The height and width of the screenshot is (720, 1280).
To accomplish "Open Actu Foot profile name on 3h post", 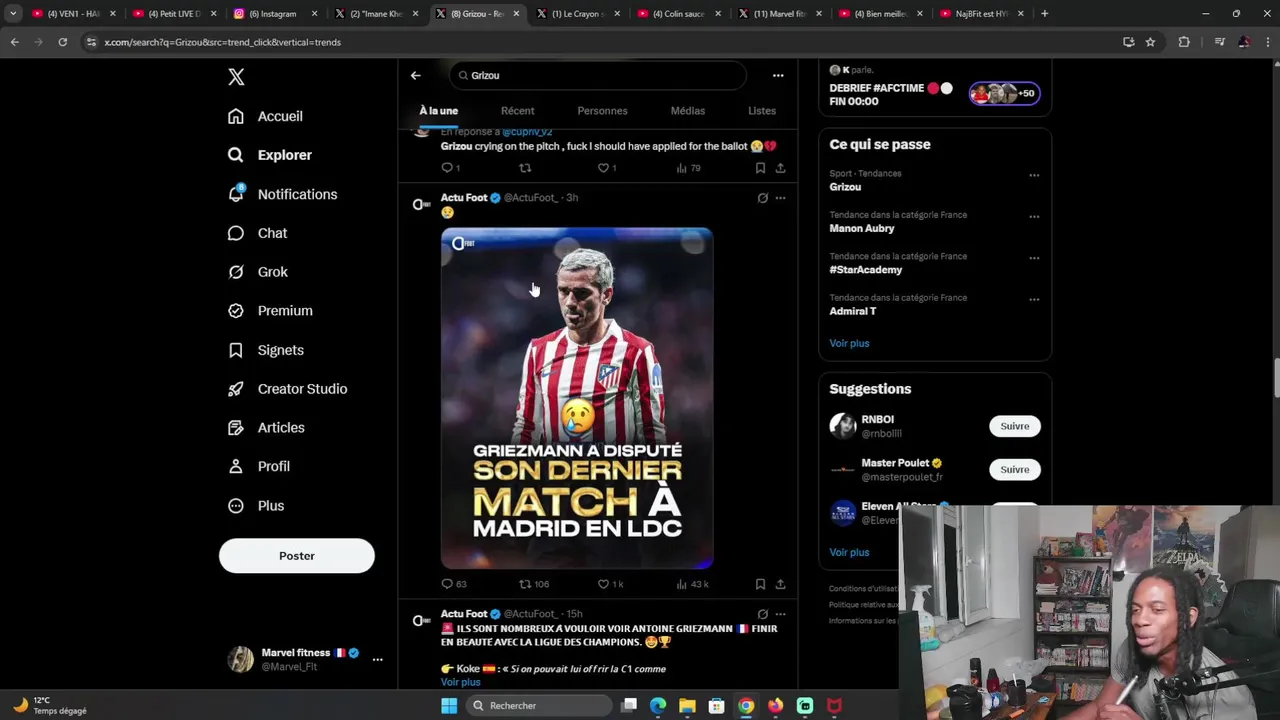I will (x=464, y=198).
